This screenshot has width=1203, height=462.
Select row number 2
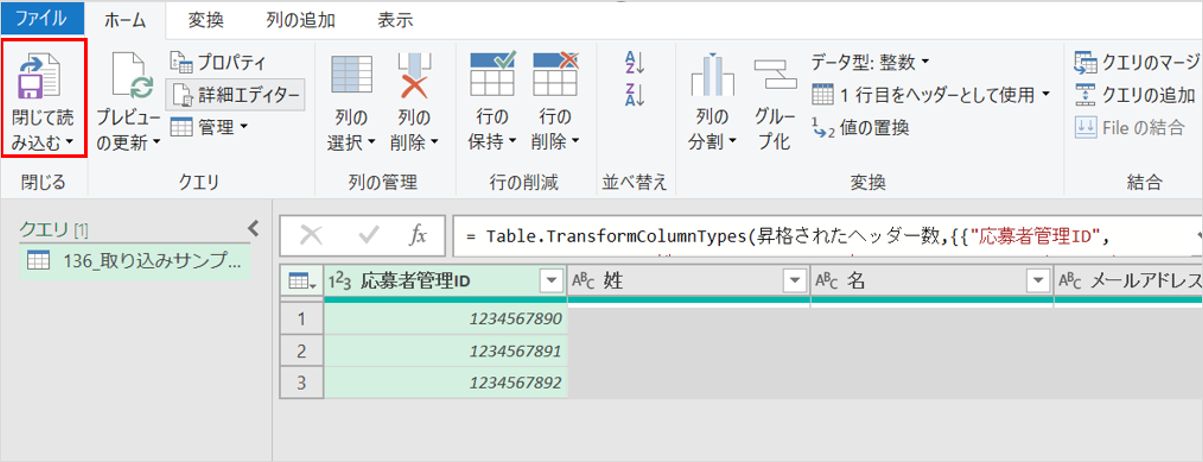(x=301, y=351)
